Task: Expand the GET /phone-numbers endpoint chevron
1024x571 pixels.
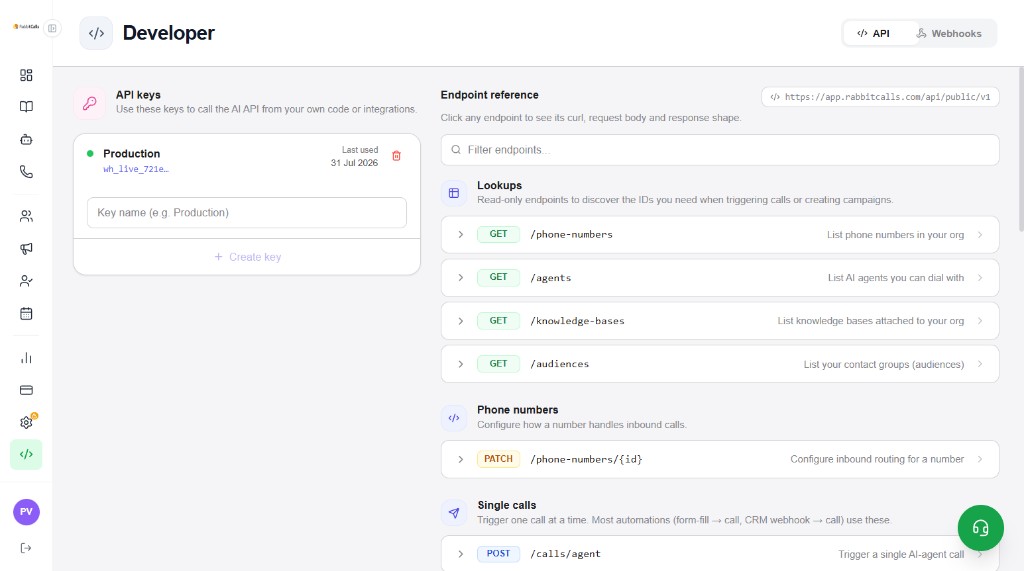Action: tap(460, 235)
